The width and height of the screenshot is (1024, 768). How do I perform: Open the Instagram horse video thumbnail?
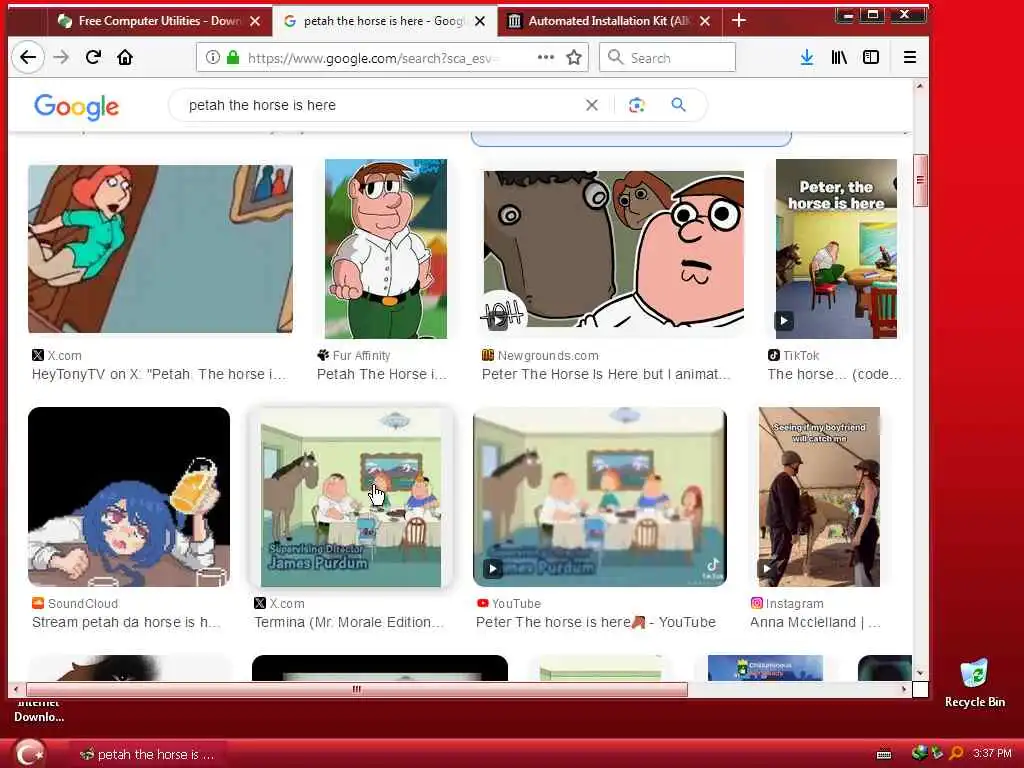click(819, 497)
